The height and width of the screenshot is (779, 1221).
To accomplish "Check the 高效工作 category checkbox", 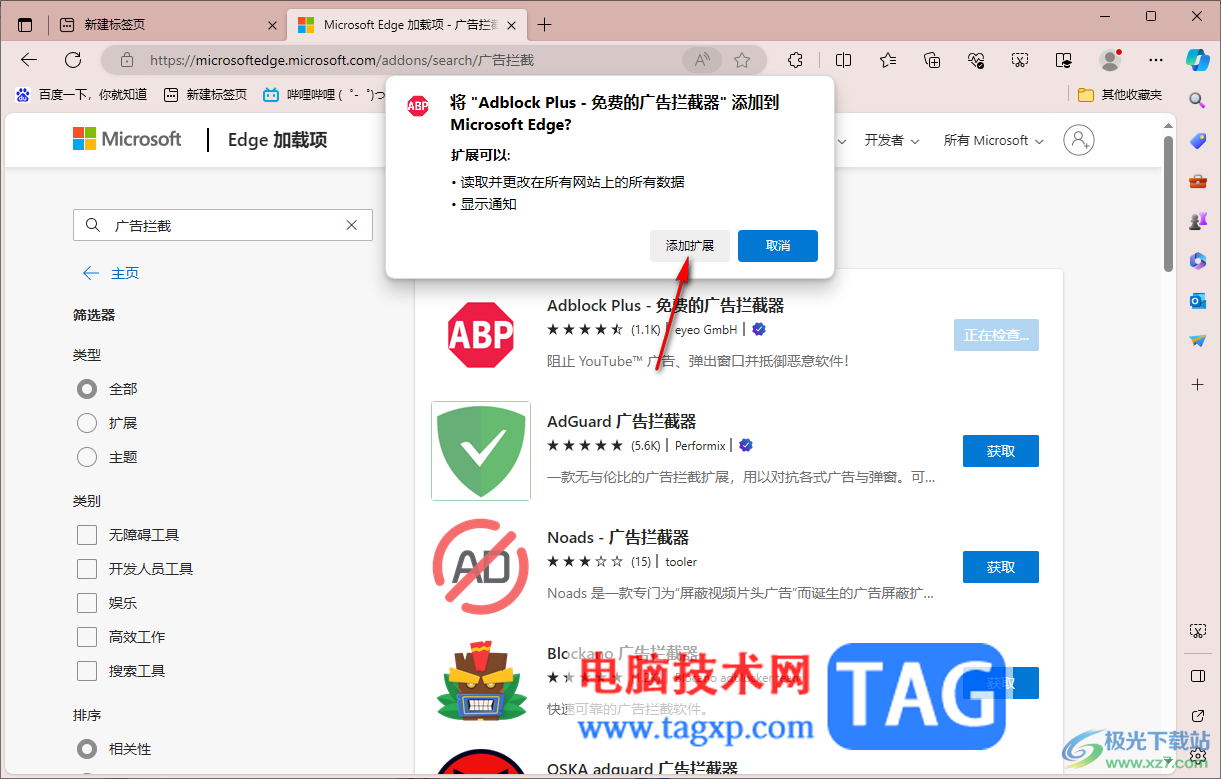I will click(87, 637).
